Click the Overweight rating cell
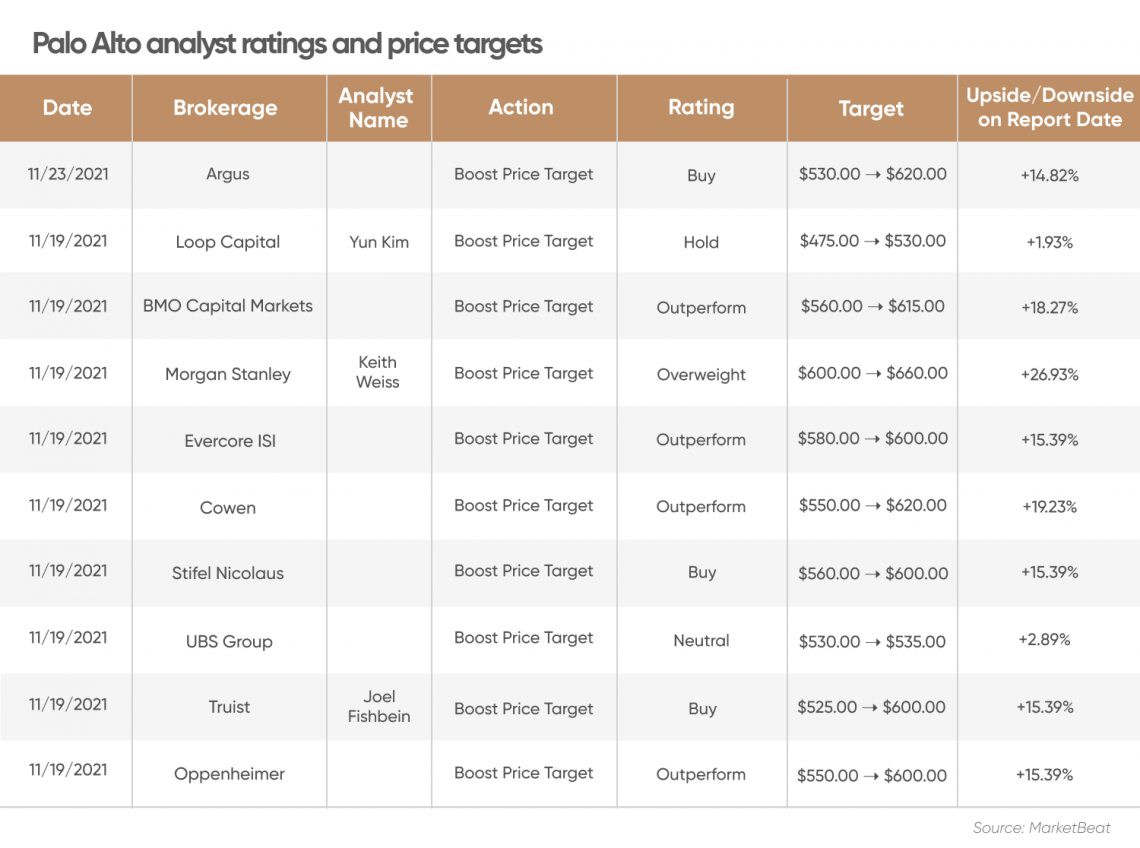 click(x=701, y=375)
